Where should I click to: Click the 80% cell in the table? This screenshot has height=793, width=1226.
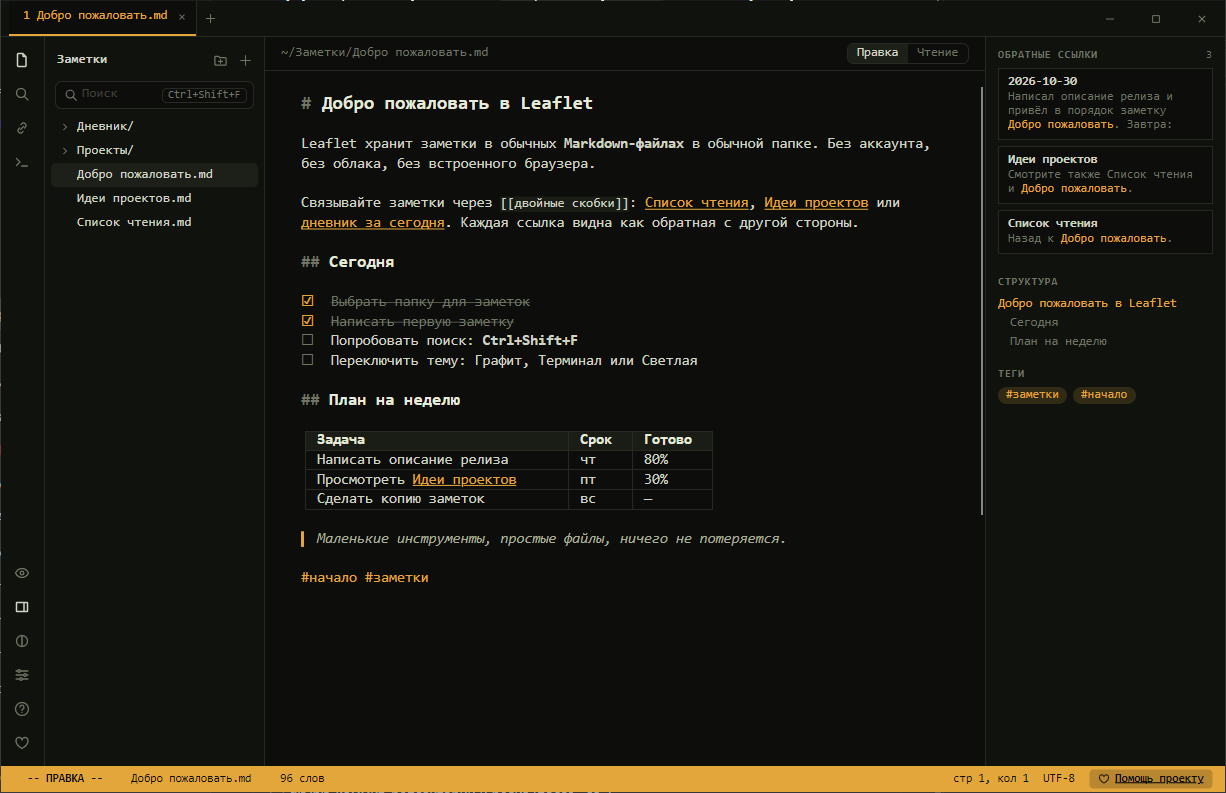[672, 460]
